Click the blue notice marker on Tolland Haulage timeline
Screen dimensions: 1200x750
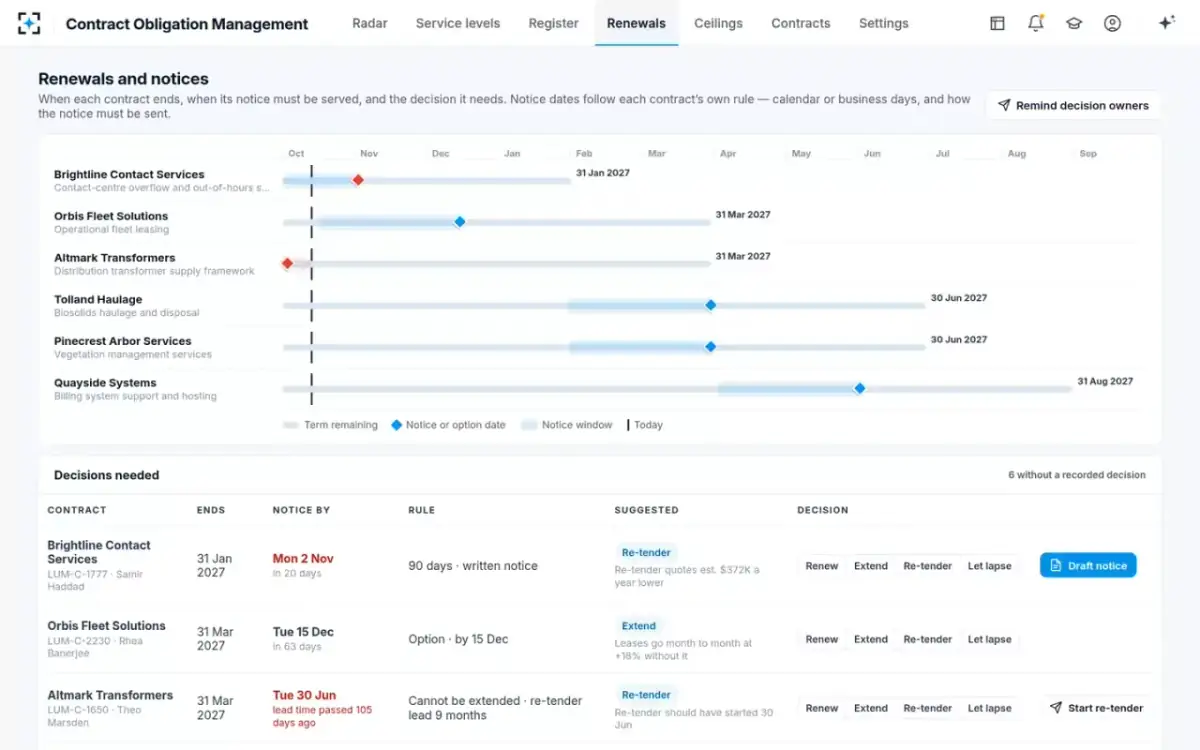711,305
